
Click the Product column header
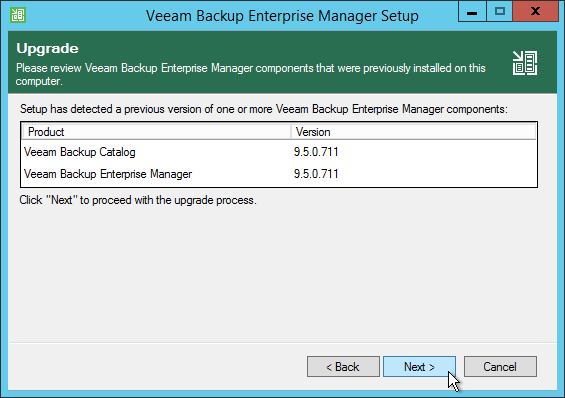[156, 132]
